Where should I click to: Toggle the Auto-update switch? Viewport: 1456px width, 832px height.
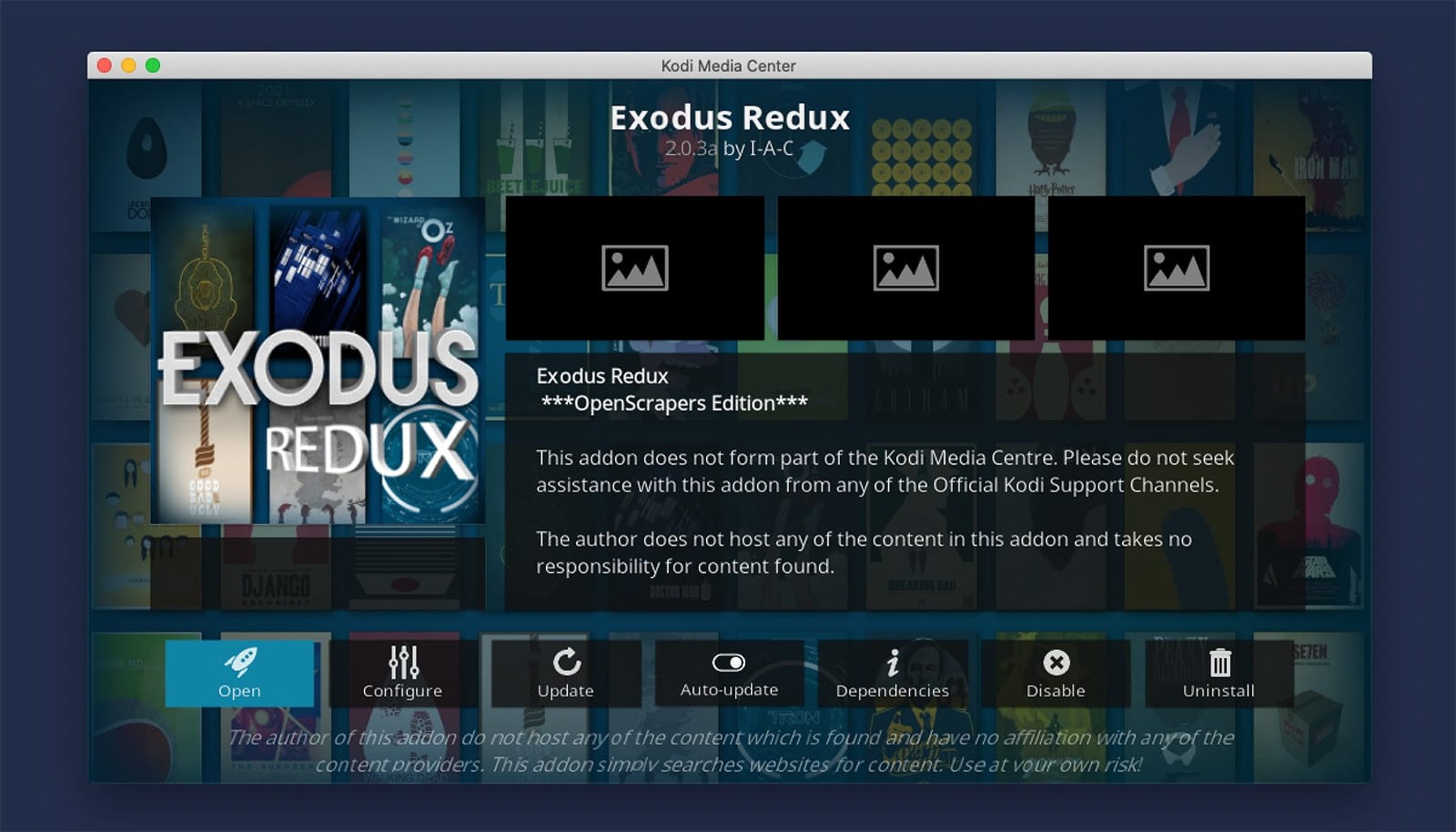point(729,662)
